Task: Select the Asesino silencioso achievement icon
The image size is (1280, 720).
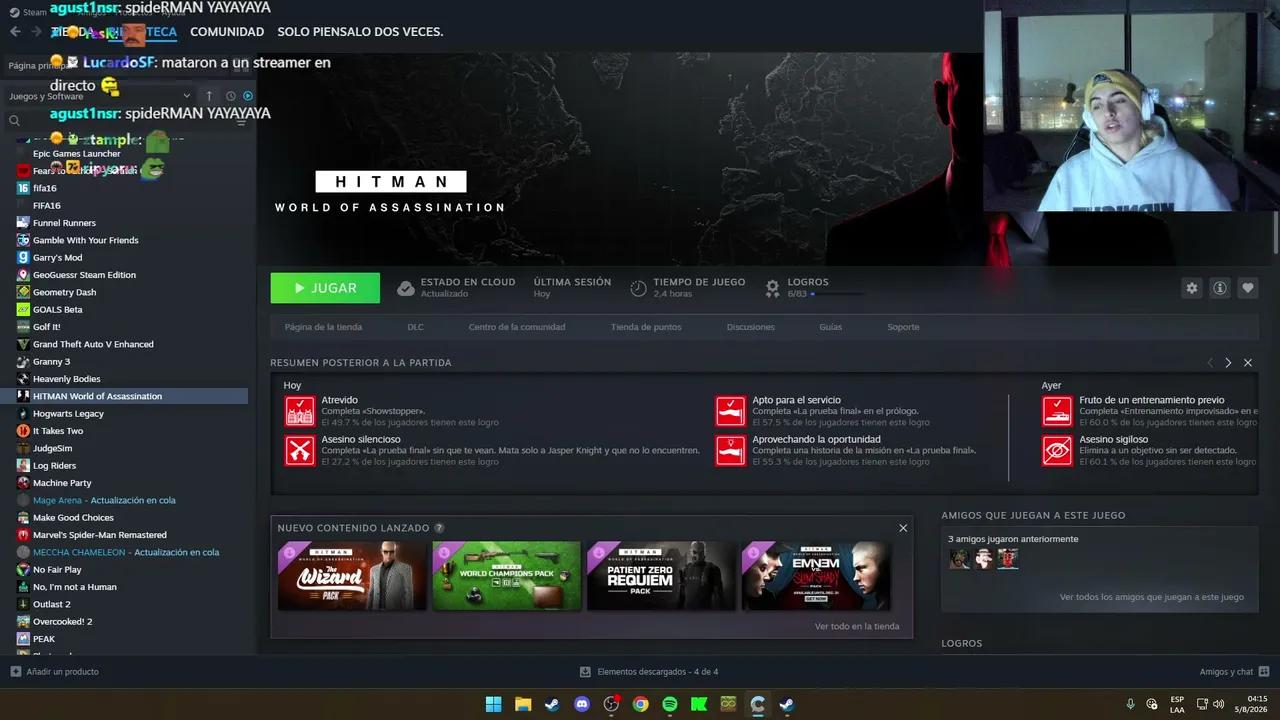Action: [300, 450]
